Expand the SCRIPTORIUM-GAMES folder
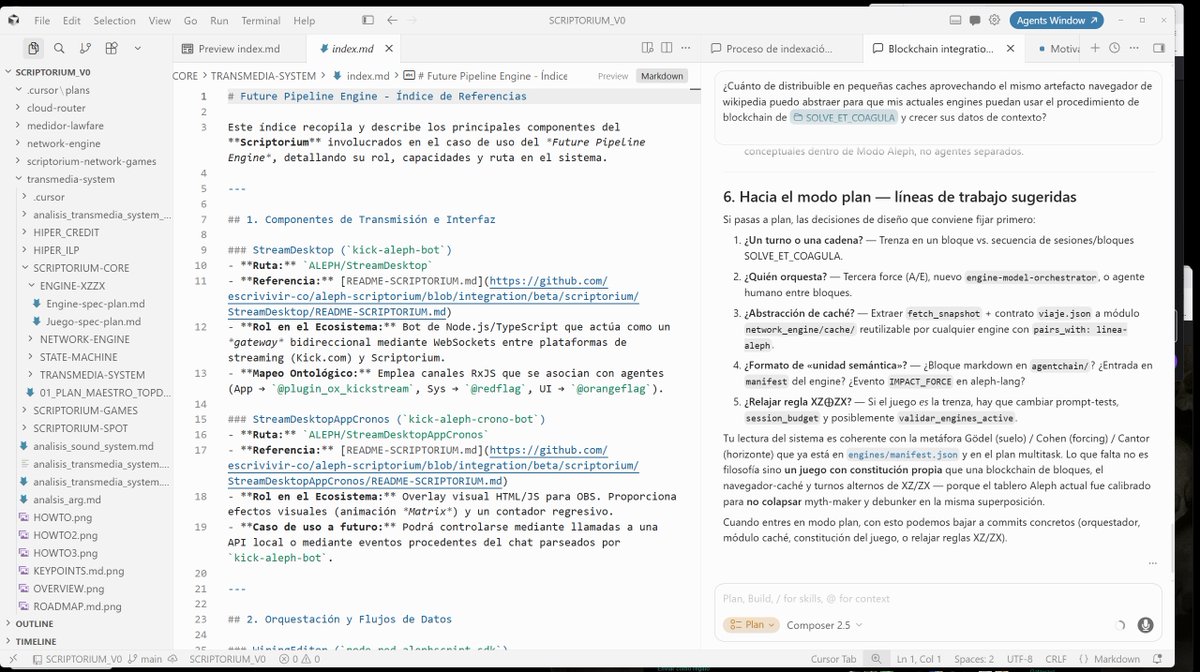Viewport: 1200px width, 672px height. [86, 410]
